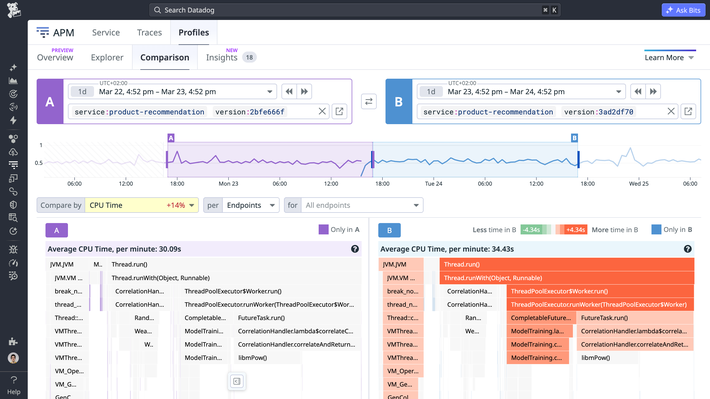This screenshot has height=399, width=710.
Task: Select the FutureTask.run() frame in profile B
Action: [x=635, y=318]
